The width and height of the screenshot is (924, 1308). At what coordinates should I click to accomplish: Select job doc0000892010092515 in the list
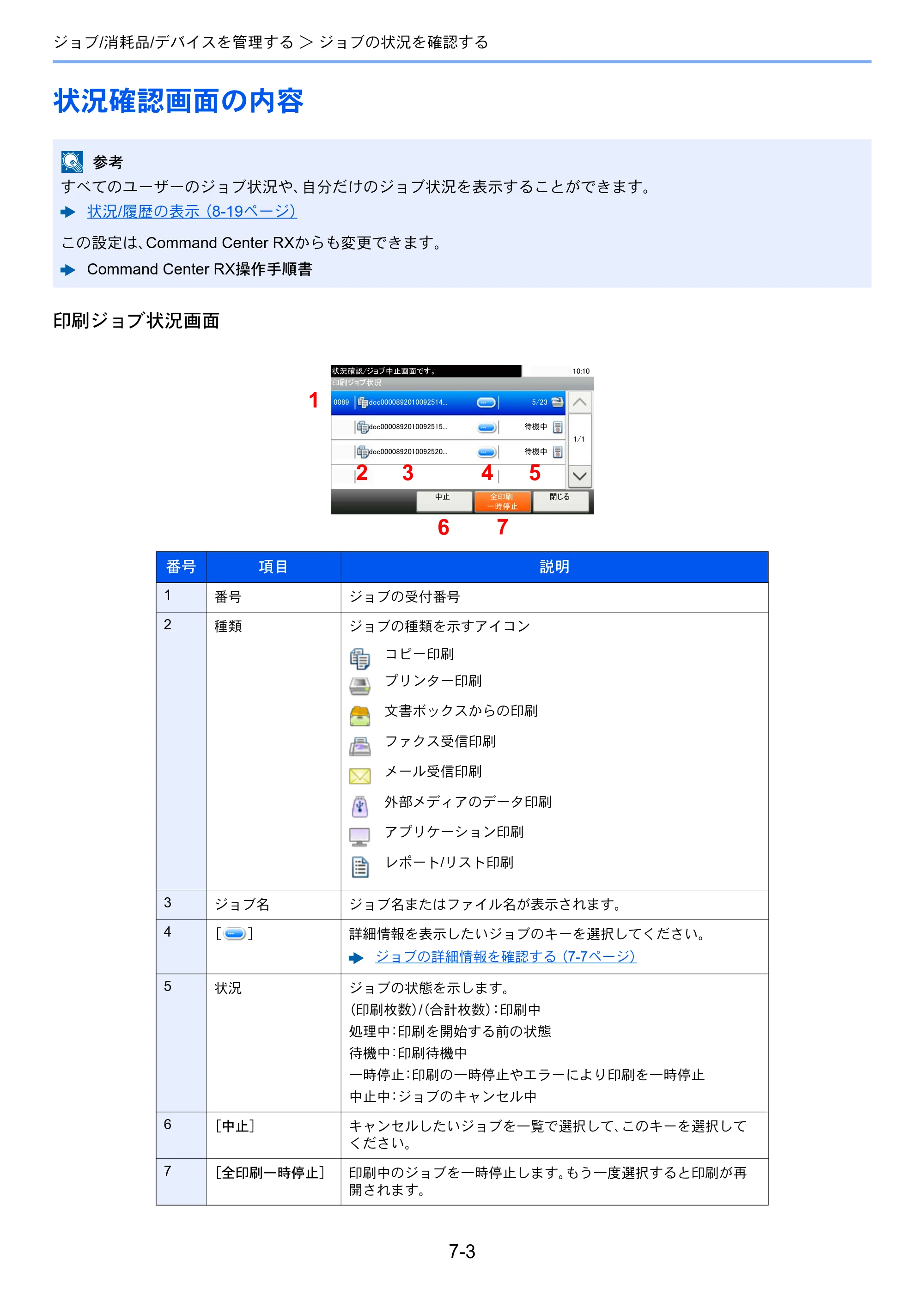(x=448, y=427)
